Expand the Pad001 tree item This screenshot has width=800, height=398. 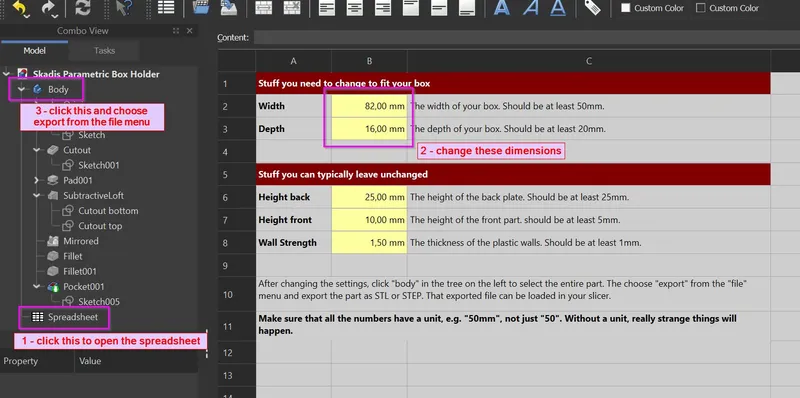(x=37, y=180)
